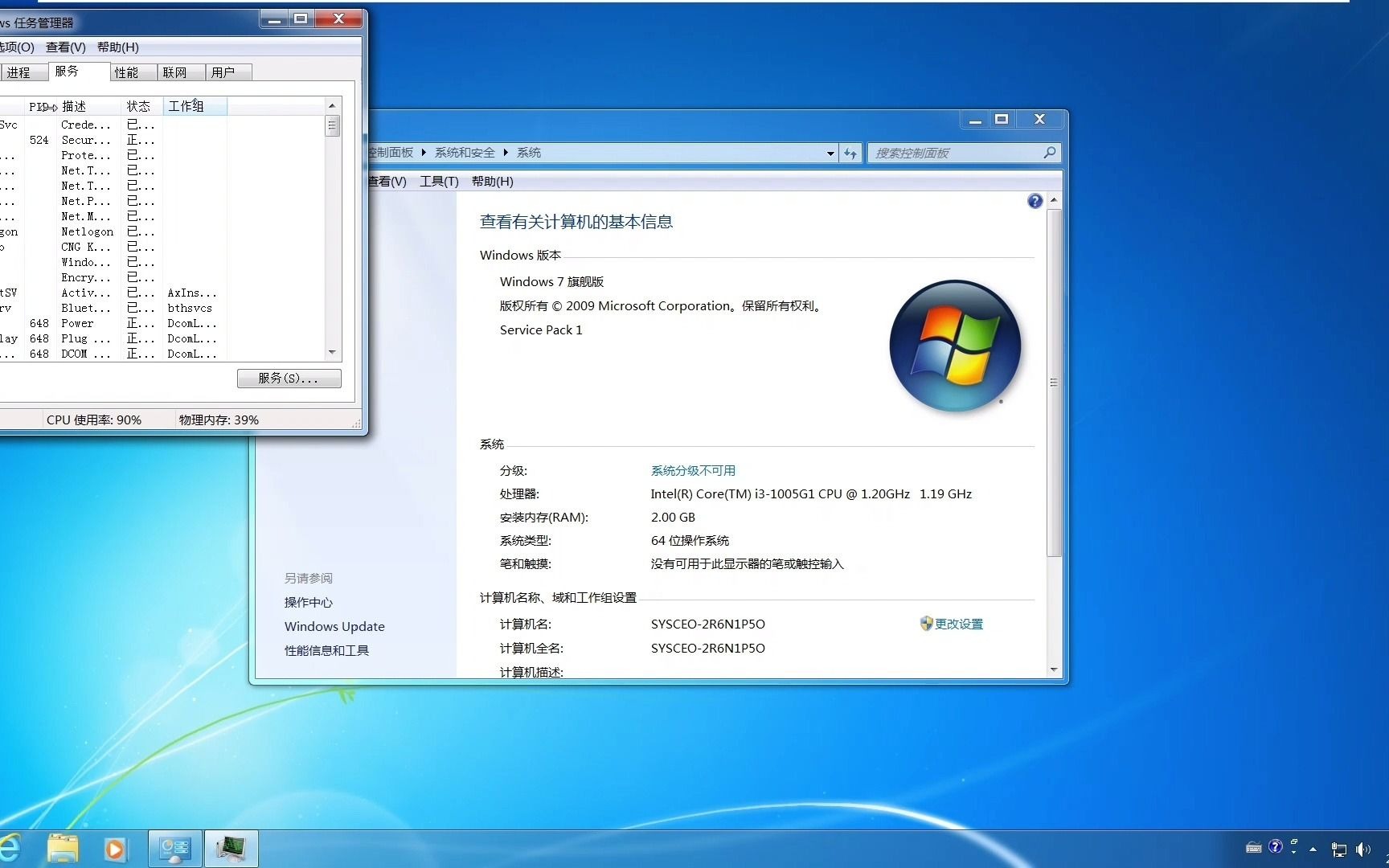
Task: Click the magnifier icon in the search box
Action: (1049, 153)
